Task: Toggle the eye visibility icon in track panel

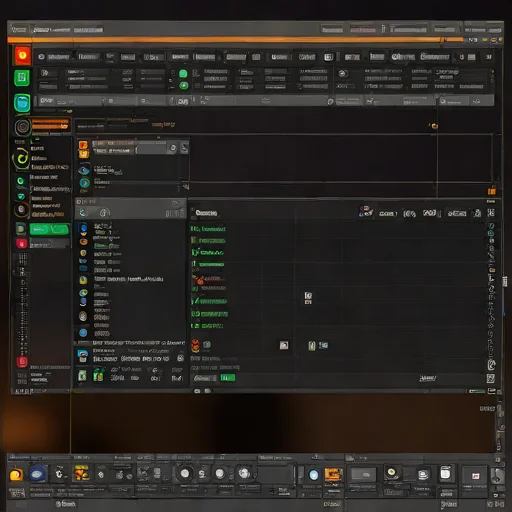Action: coord(84,170)
